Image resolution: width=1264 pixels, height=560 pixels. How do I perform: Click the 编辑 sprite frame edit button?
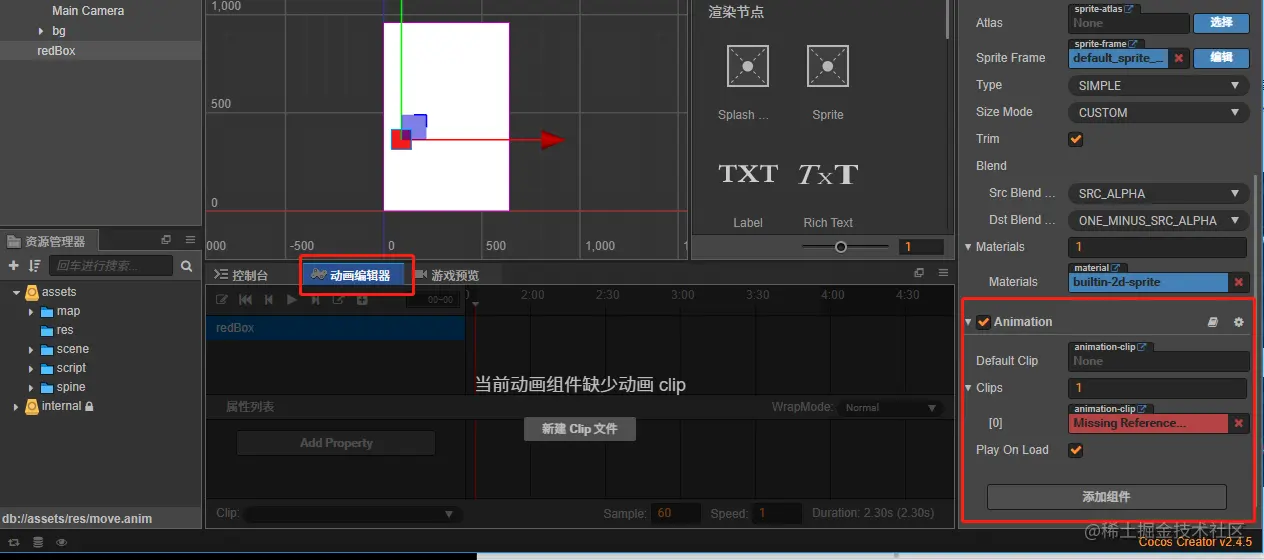1221,57
